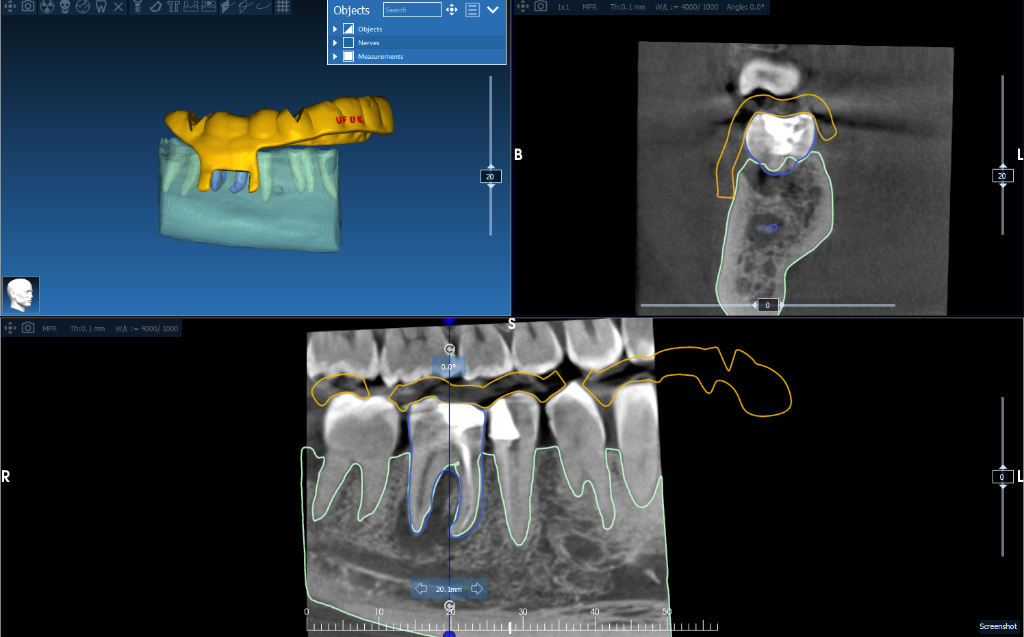Select the implant screw placement tool
Screen dimensions: 1024x637
(x=137, y=8)
